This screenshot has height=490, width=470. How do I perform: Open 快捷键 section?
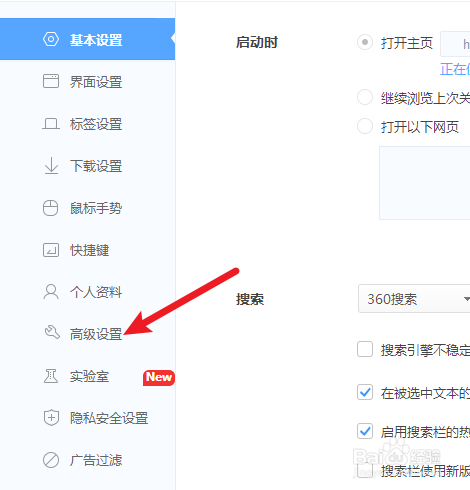pyautogui.click(x=87, y=250)
